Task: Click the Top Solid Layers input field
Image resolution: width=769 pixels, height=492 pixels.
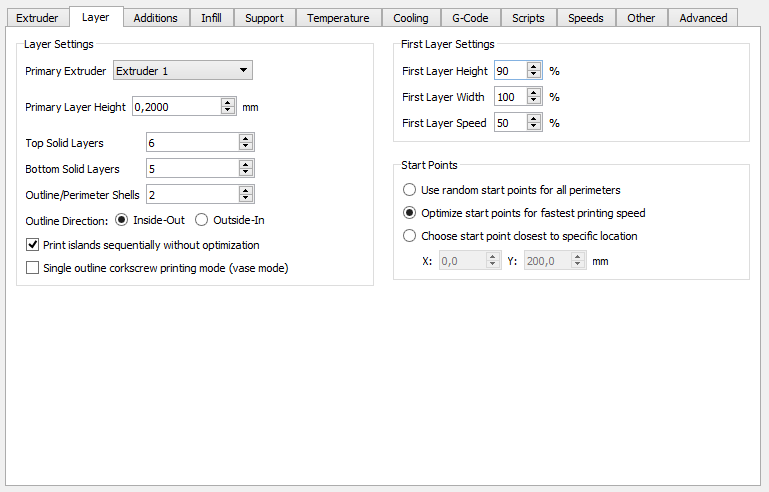Action: click(x=191, y=143)
